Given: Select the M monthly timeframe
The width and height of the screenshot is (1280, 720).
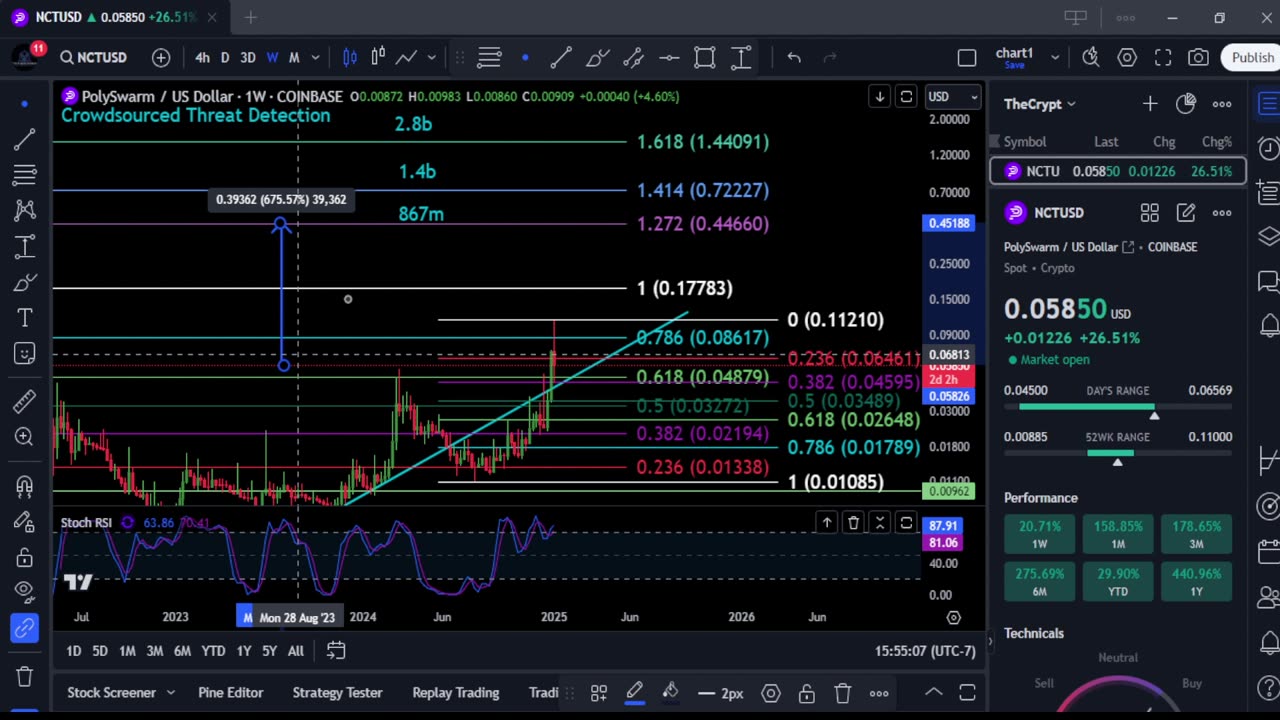Looking at the screenshot, I should click(x=294, y=58).
